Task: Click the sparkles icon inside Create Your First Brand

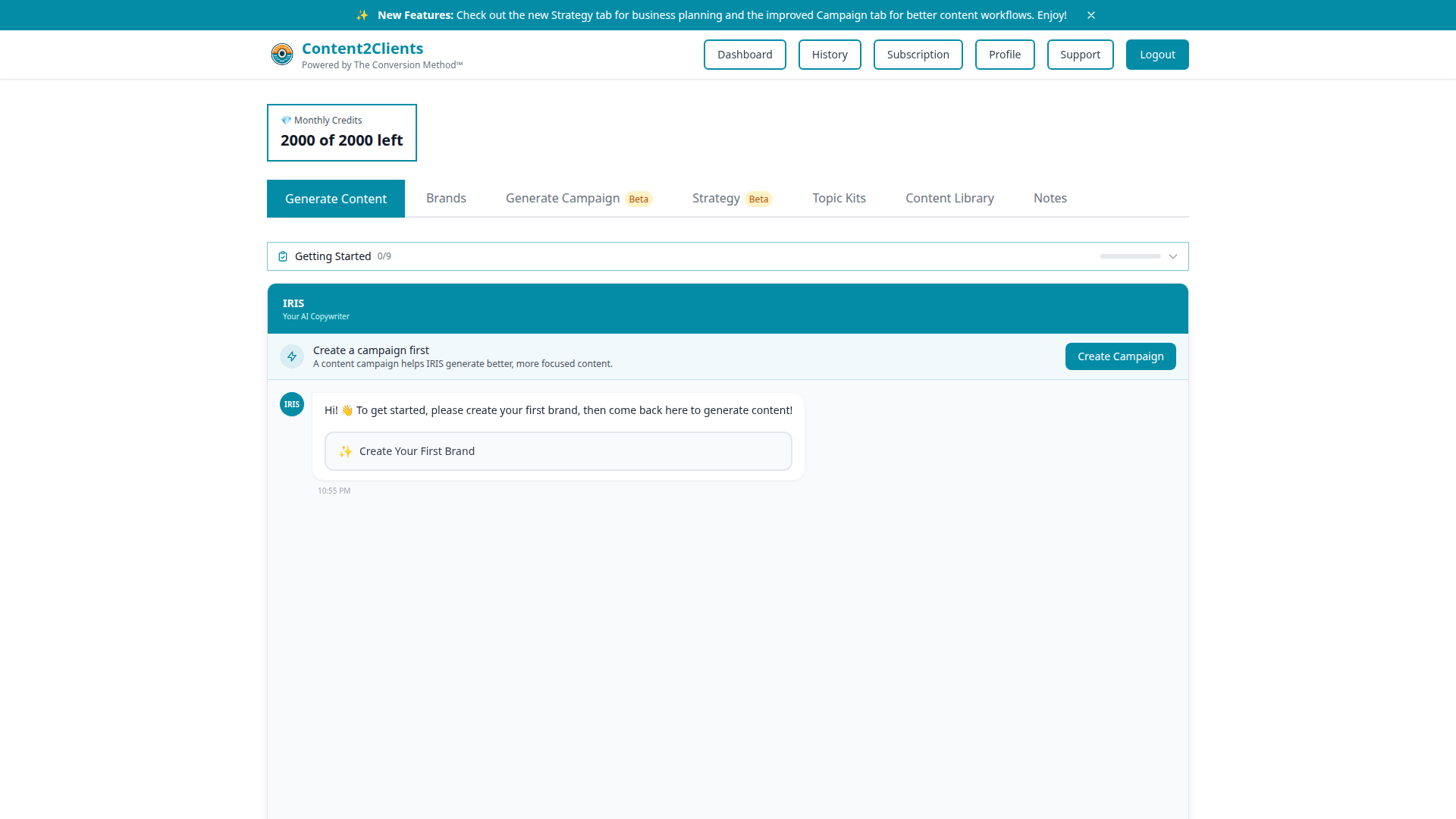Action: coord(346,450)
